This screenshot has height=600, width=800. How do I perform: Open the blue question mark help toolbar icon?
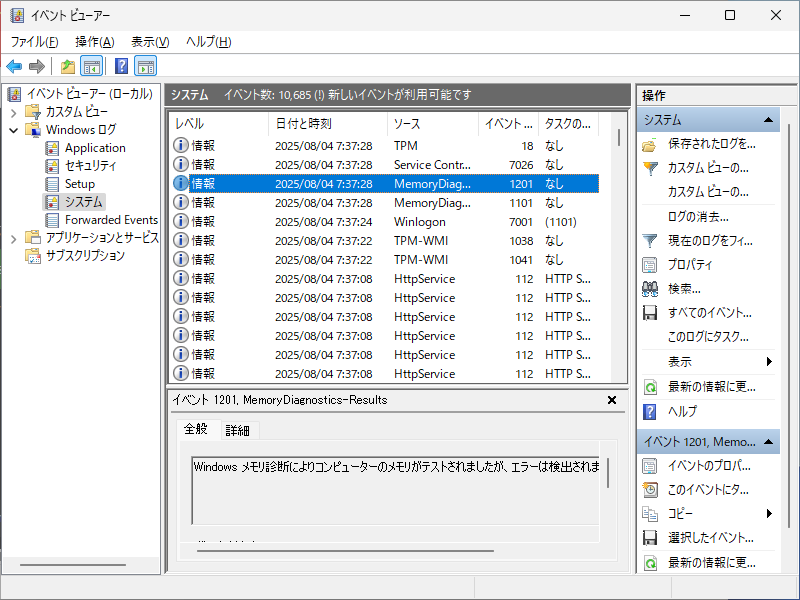121,66
